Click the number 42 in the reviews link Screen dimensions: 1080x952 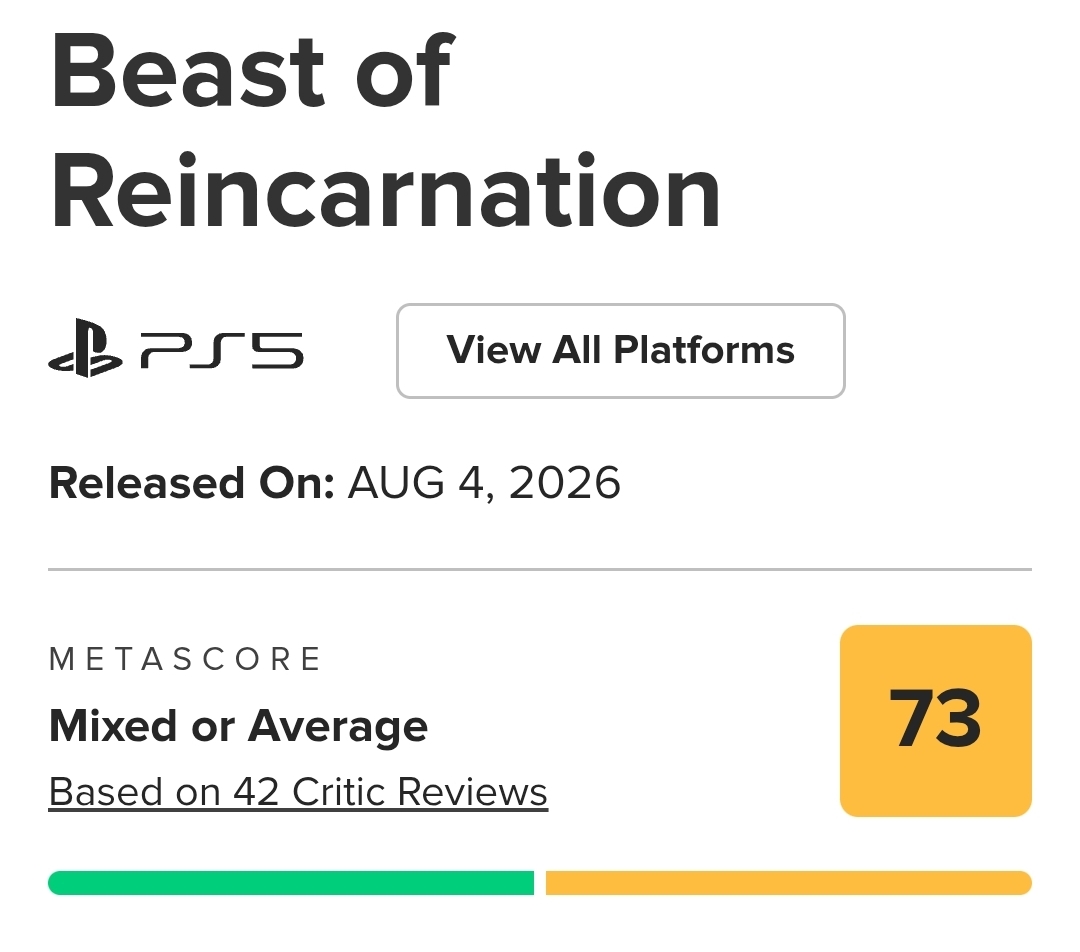[256, 792]
